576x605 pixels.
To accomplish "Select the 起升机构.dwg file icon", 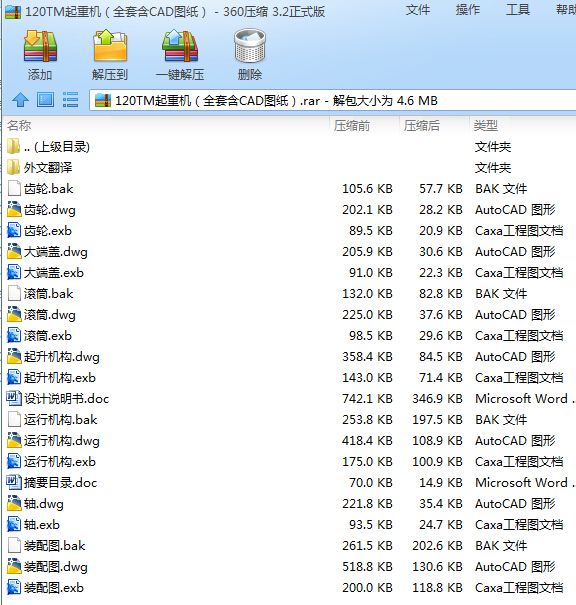I will (x=14, y=357).
